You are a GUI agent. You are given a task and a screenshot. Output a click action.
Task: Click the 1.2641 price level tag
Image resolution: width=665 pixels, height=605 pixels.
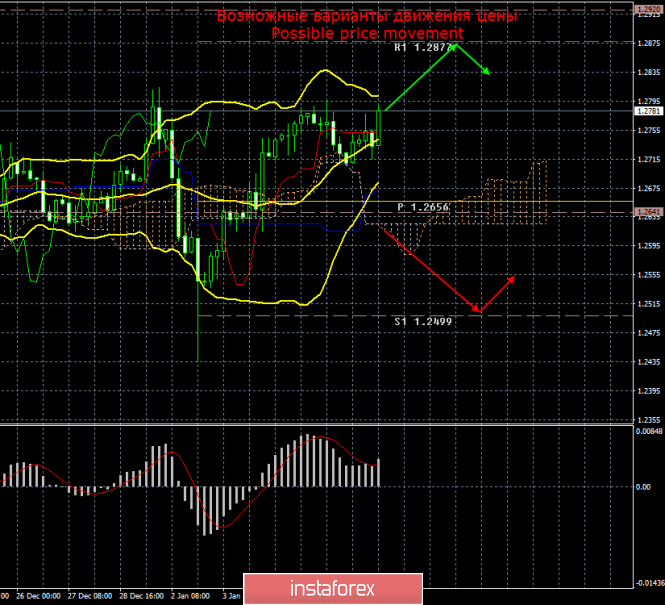click(649, 212)
